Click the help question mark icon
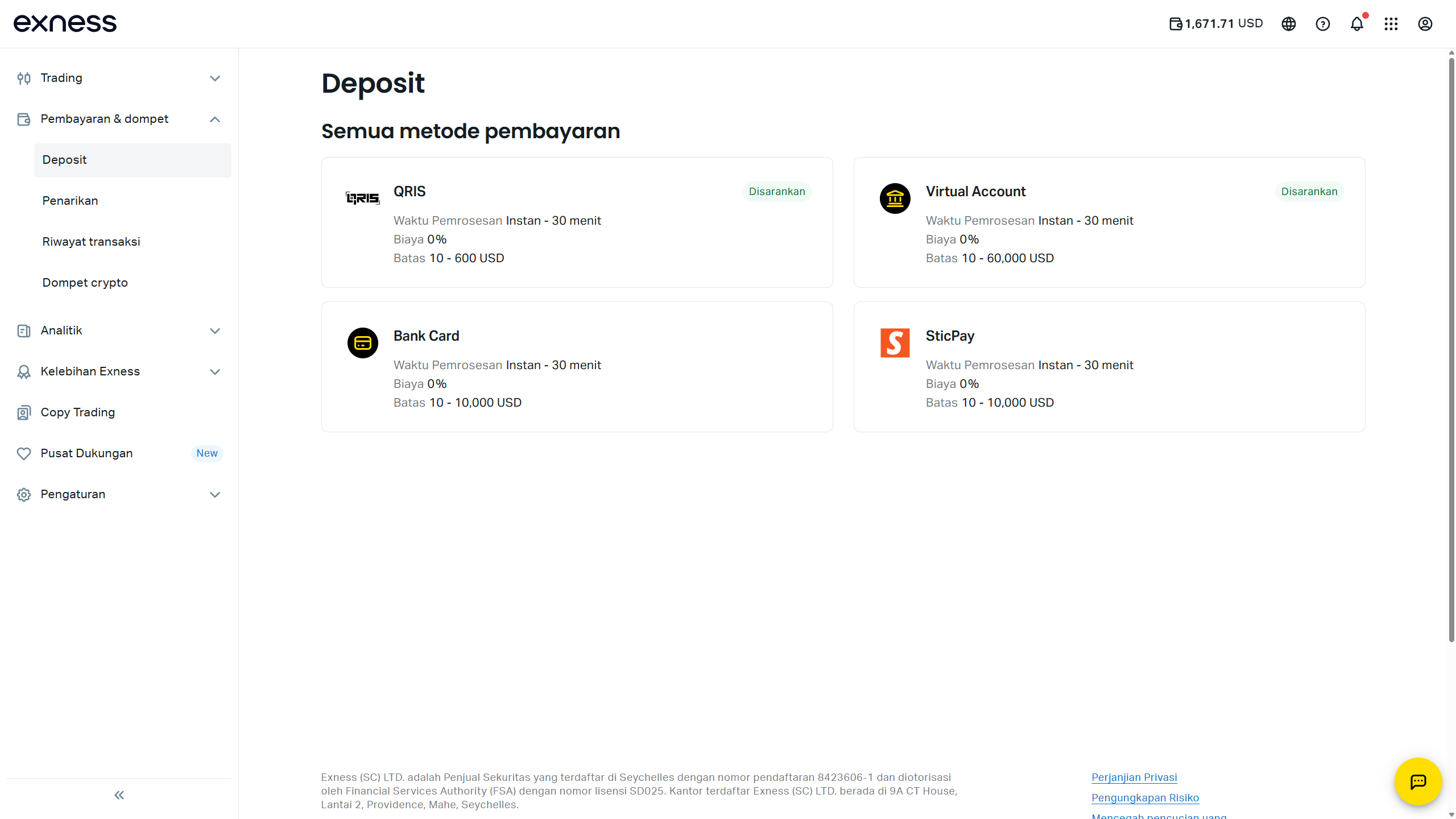The height and width of the screenshot is (819, 1456). (1323, 24)
